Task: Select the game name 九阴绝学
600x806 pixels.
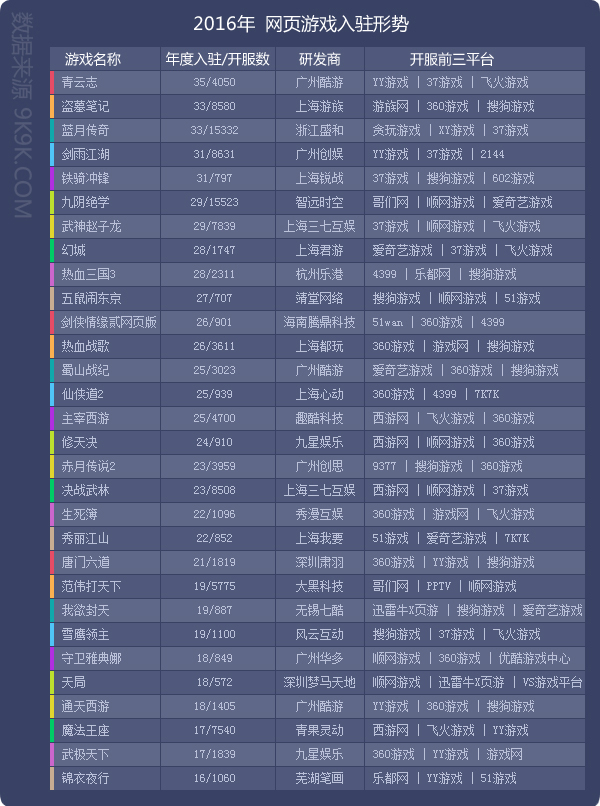Action: pyautogui.click(x=85, y=202)
